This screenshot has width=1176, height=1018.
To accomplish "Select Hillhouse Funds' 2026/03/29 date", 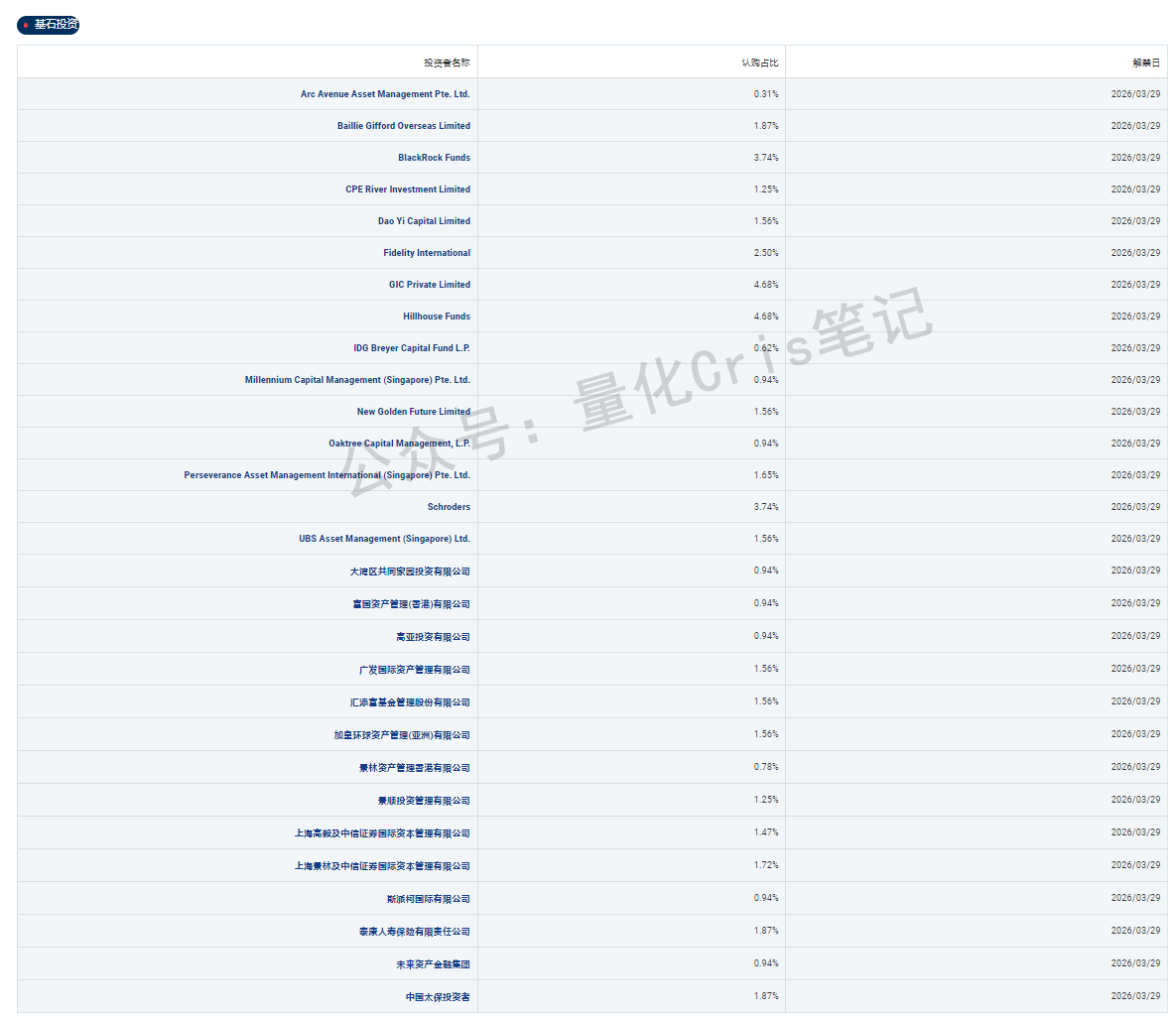I will coord(1135,317).
